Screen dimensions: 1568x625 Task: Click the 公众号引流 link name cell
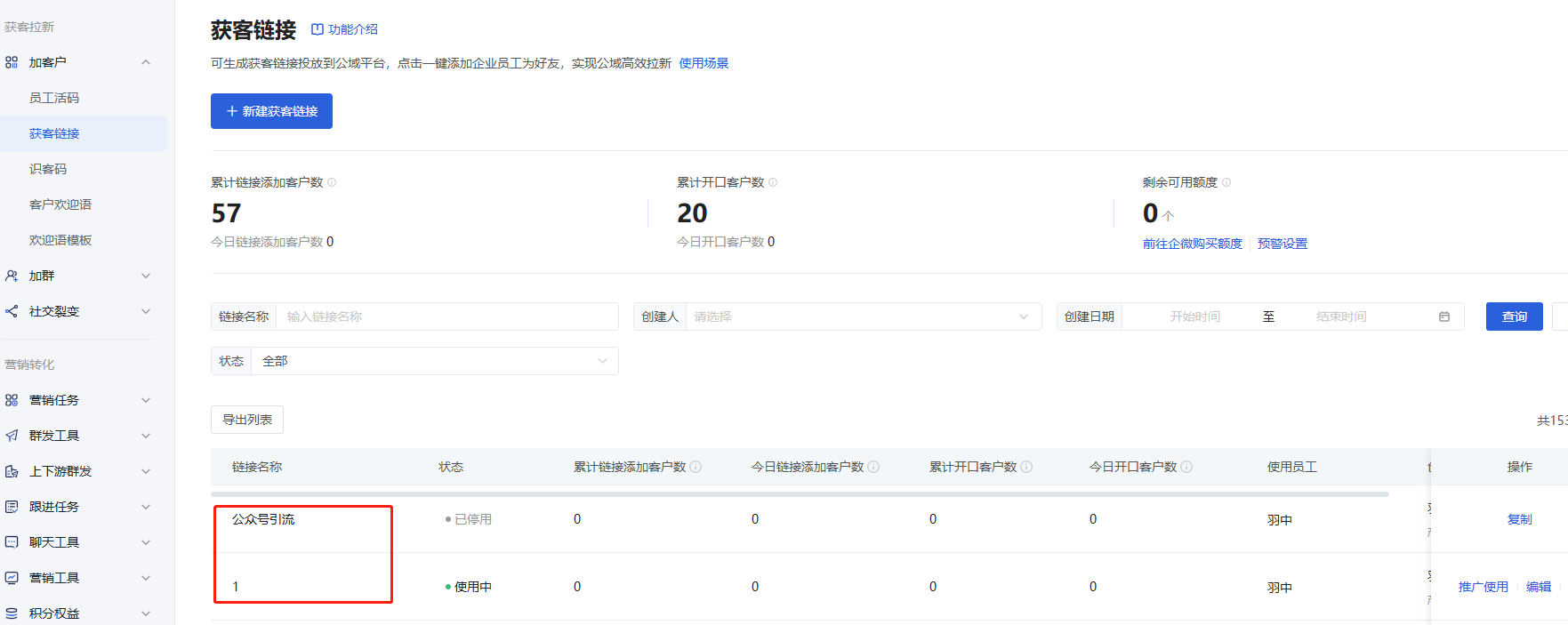(x=263, y=519)
